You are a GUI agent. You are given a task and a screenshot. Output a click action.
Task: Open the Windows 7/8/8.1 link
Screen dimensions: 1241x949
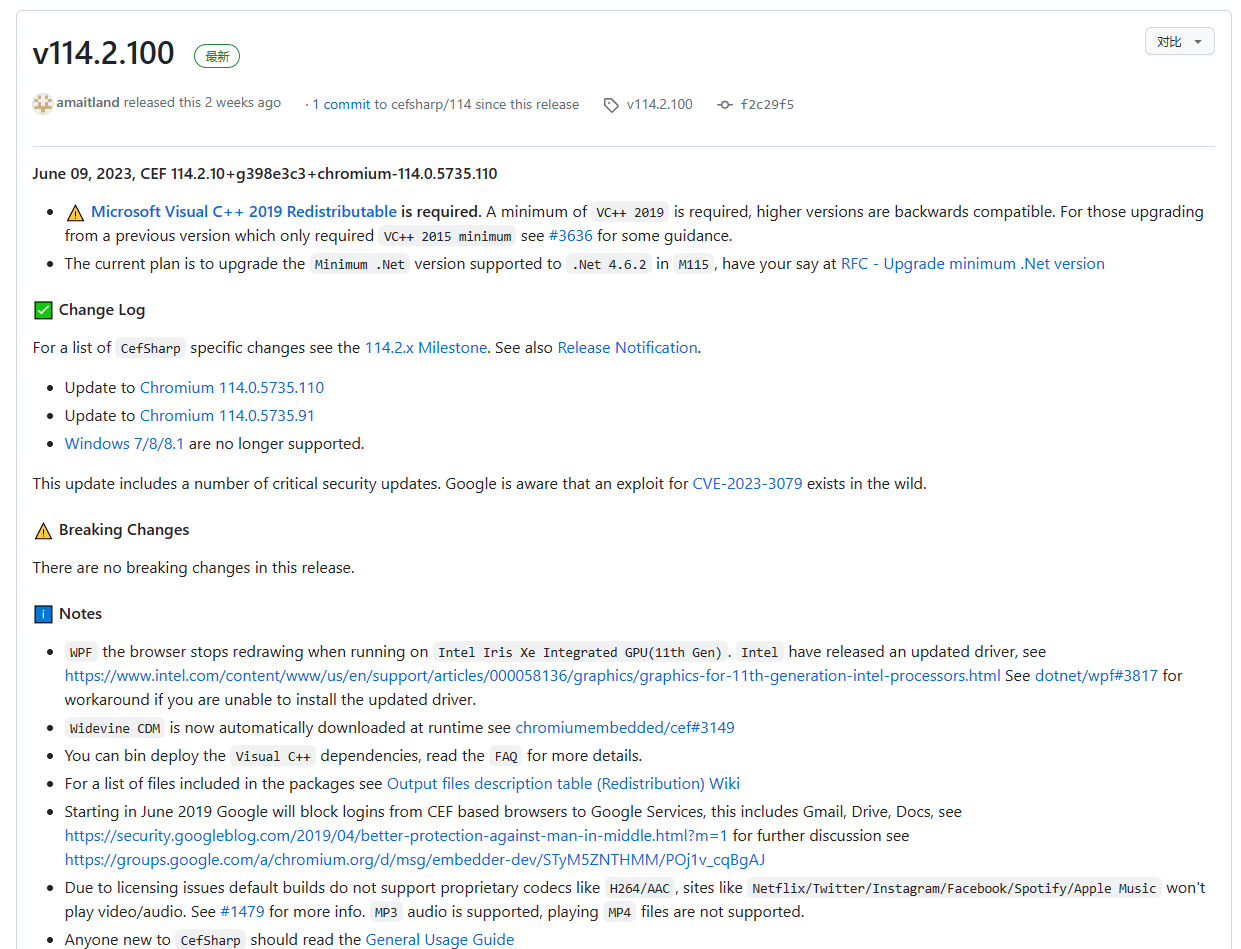[124, 444]
